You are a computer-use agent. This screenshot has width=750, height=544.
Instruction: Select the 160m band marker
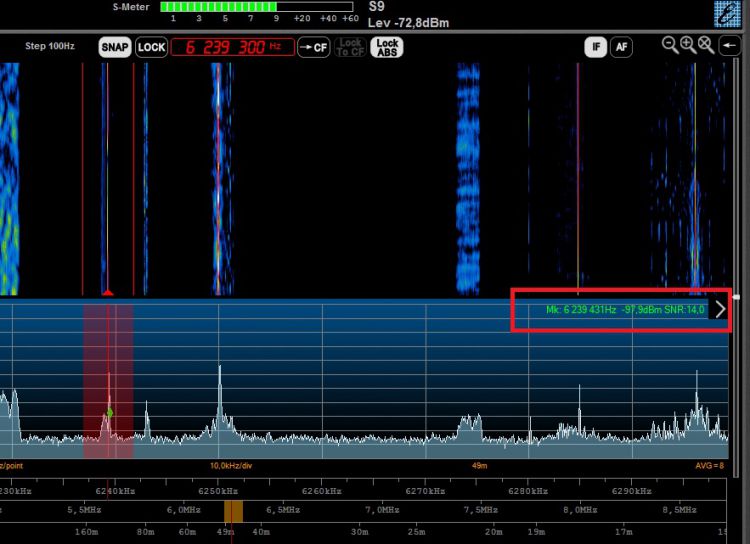[x=87, y=532]
